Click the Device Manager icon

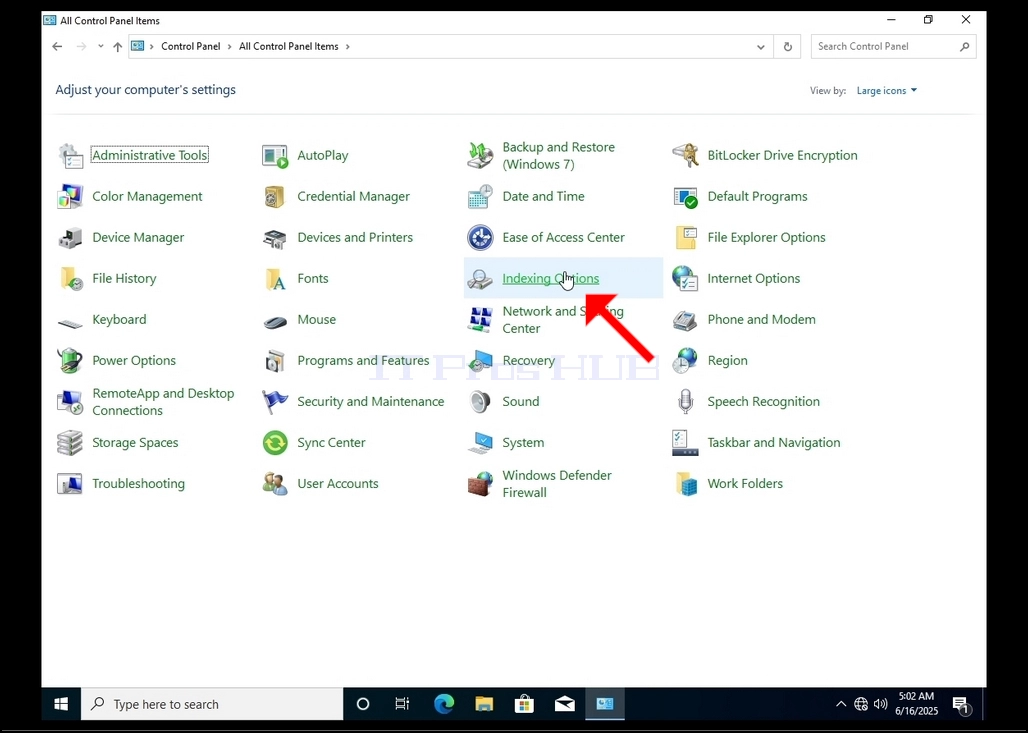coord(70,237)
